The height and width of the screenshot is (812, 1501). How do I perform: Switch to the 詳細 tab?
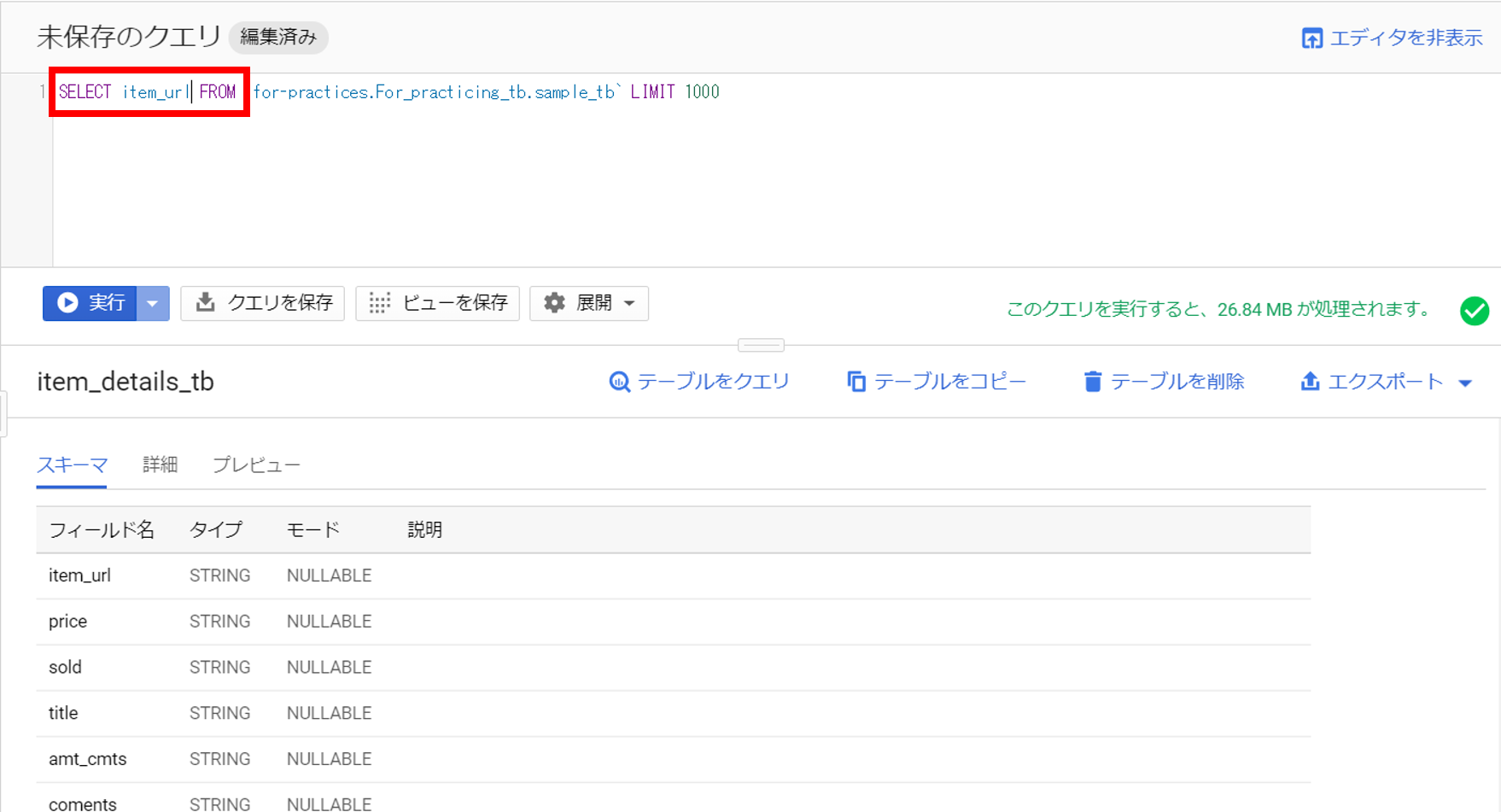160,464
